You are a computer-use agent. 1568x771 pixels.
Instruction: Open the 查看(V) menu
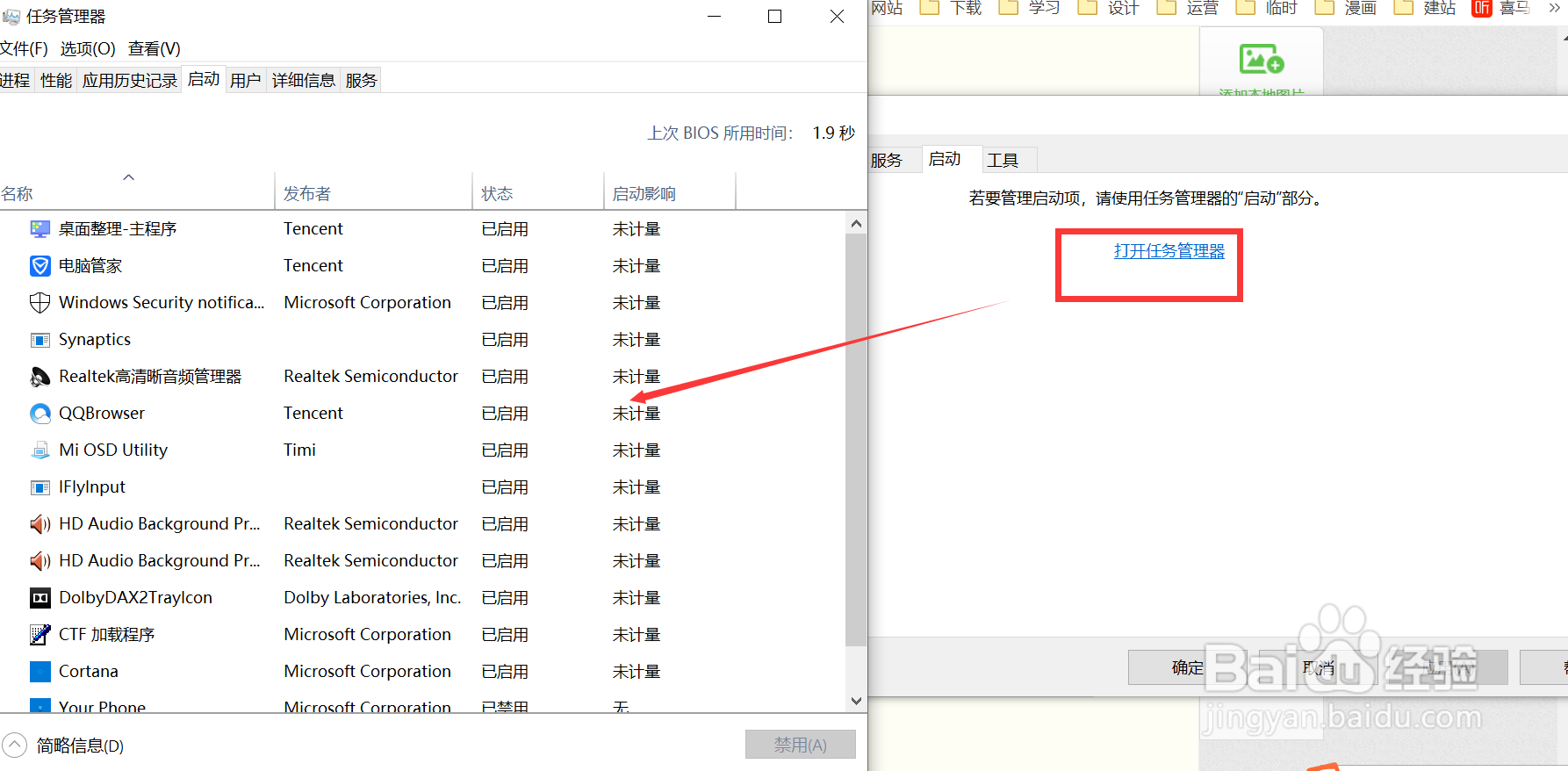point(154,48)
